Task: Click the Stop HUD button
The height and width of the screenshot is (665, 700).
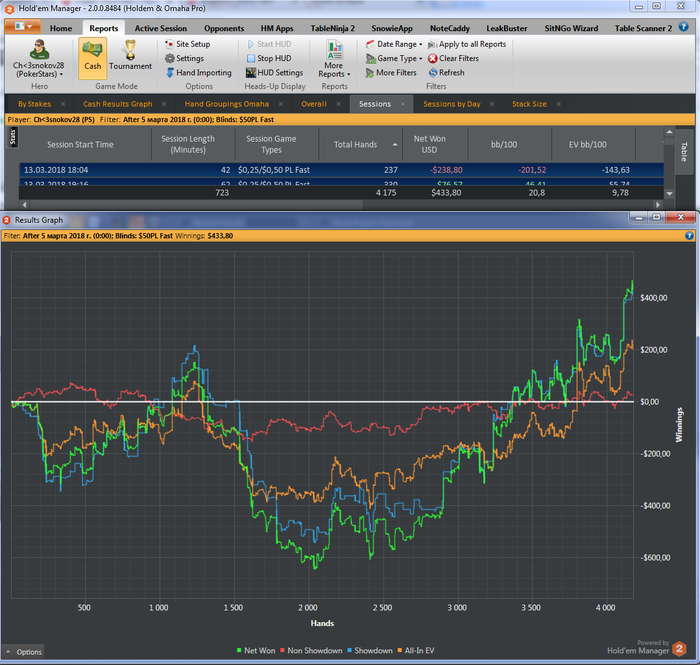Action: pos(269,58)
